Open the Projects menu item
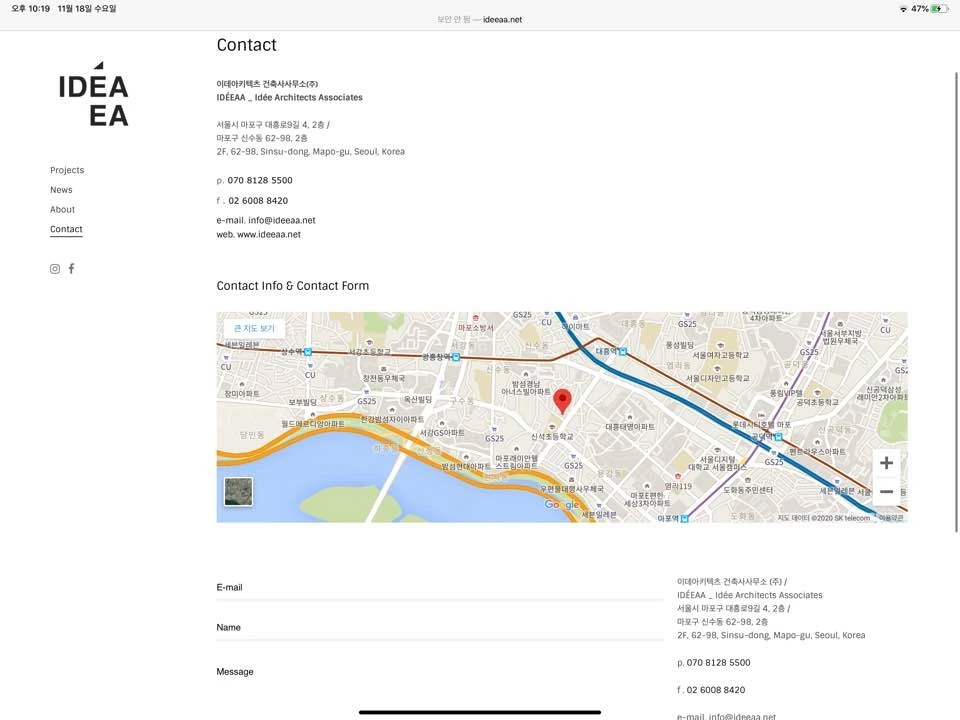Viewport: 960px width, 720px height. pos(67,170)
